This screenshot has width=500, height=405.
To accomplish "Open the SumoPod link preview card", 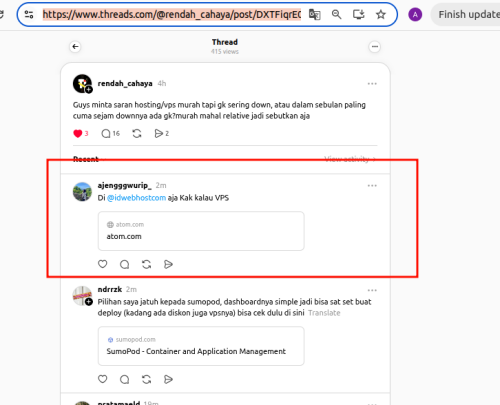I will pos(201,346).
